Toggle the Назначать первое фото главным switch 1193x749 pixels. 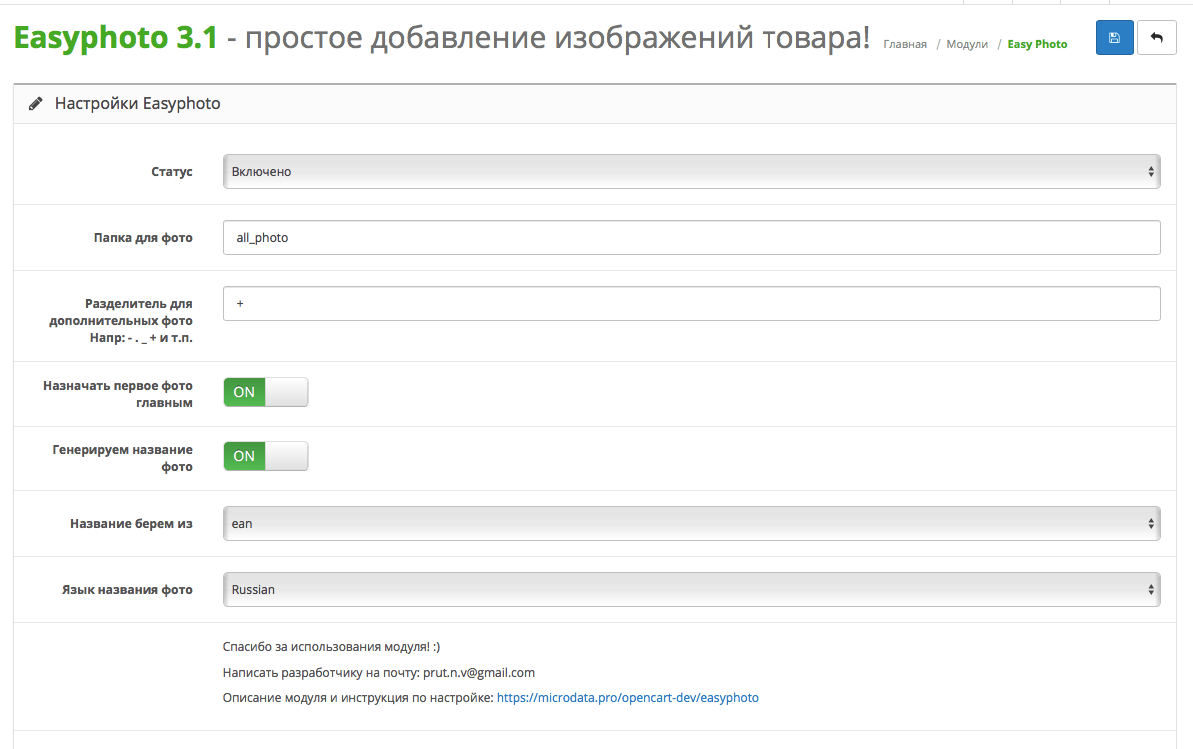(266, 392)
